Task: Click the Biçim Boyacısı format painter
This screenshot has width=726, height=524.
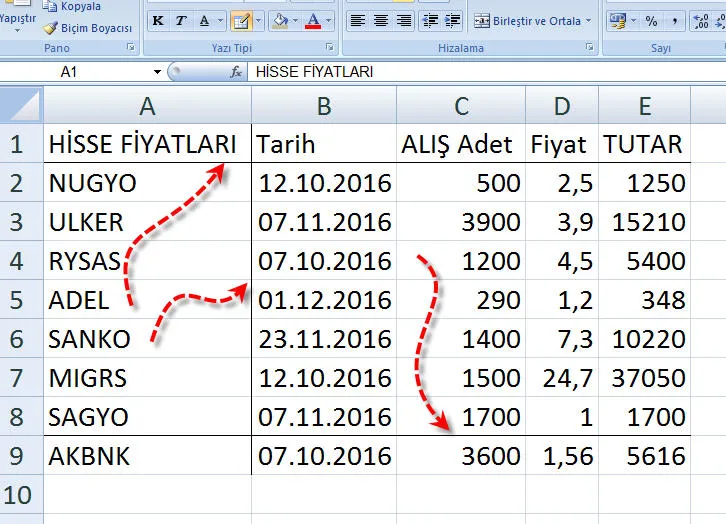Action: pos(88,28)
